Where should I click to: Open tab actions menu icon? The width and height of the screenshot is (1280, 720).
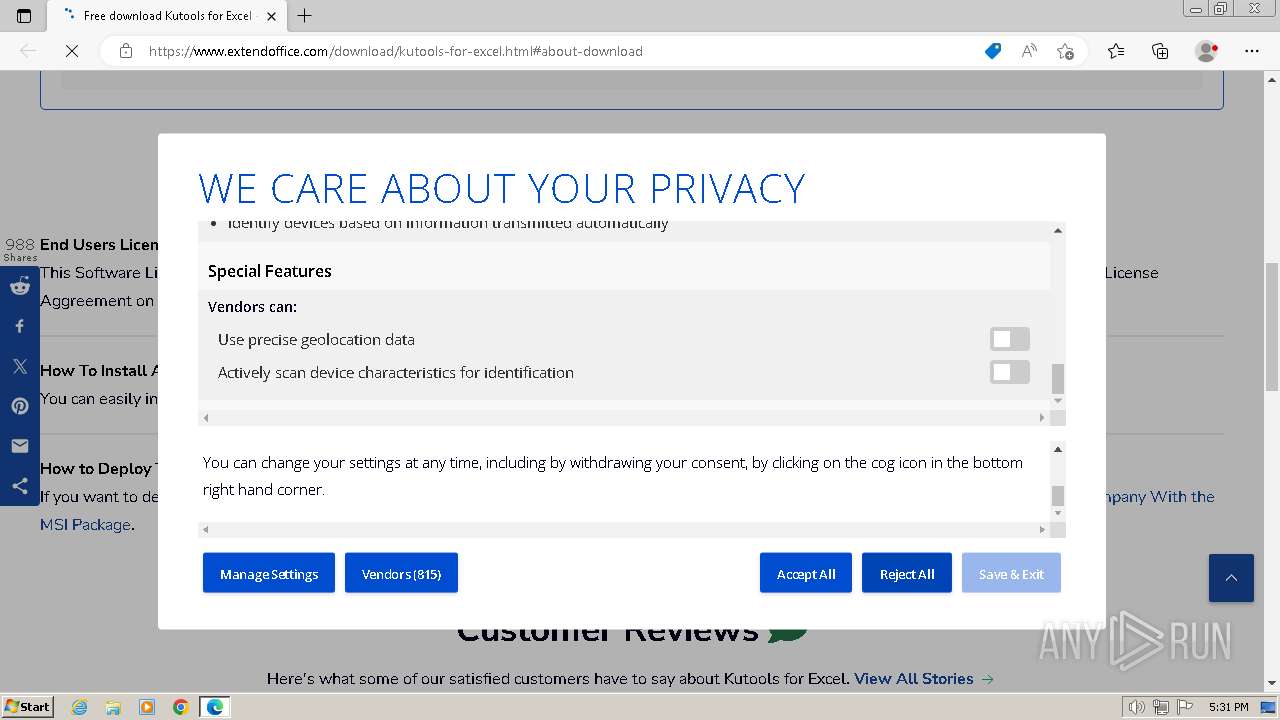pos(24,15)
